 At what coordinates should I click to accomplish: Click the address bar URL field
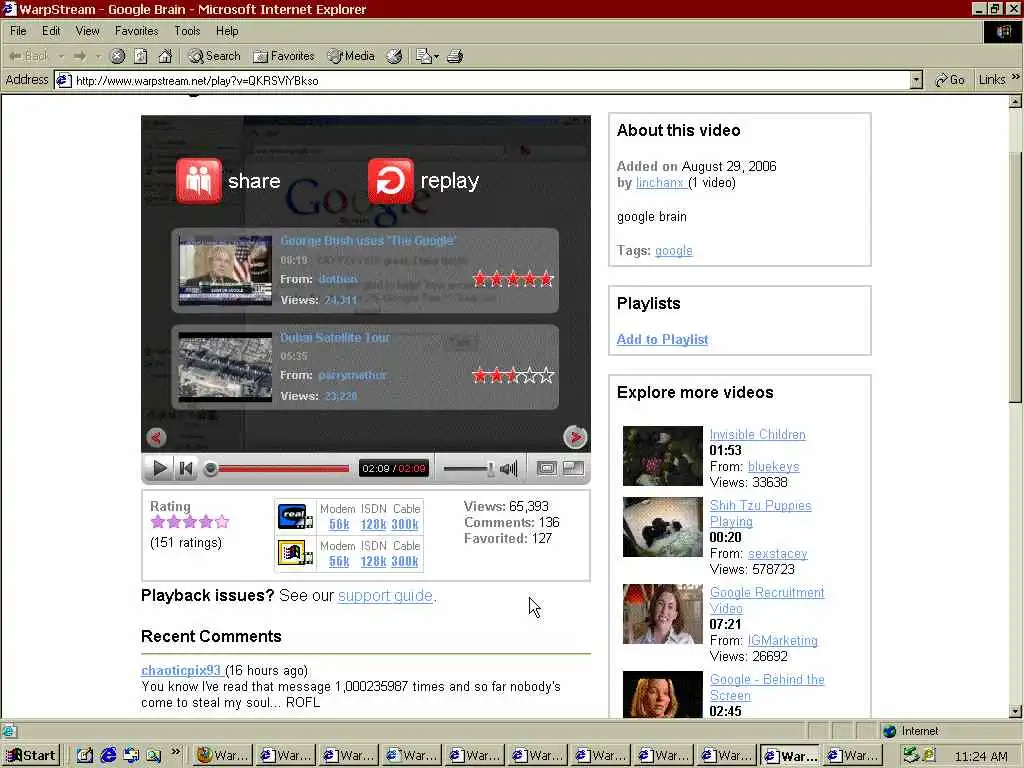tap(482, 80)
